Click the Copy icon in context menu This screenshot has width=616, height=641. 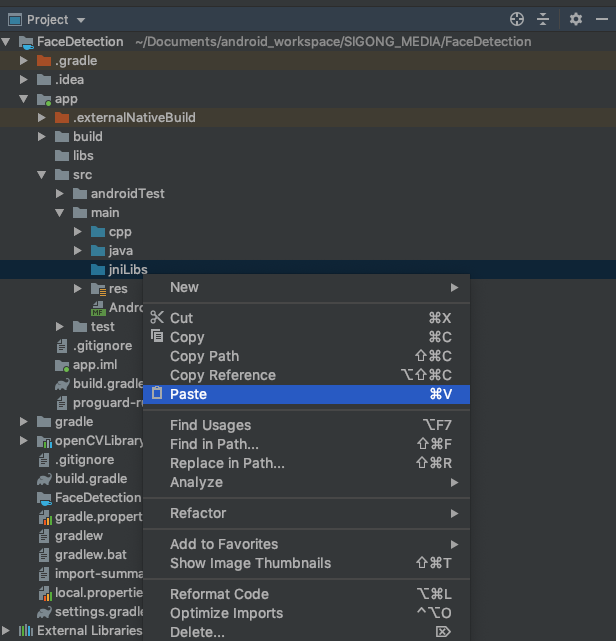point(157,336)
